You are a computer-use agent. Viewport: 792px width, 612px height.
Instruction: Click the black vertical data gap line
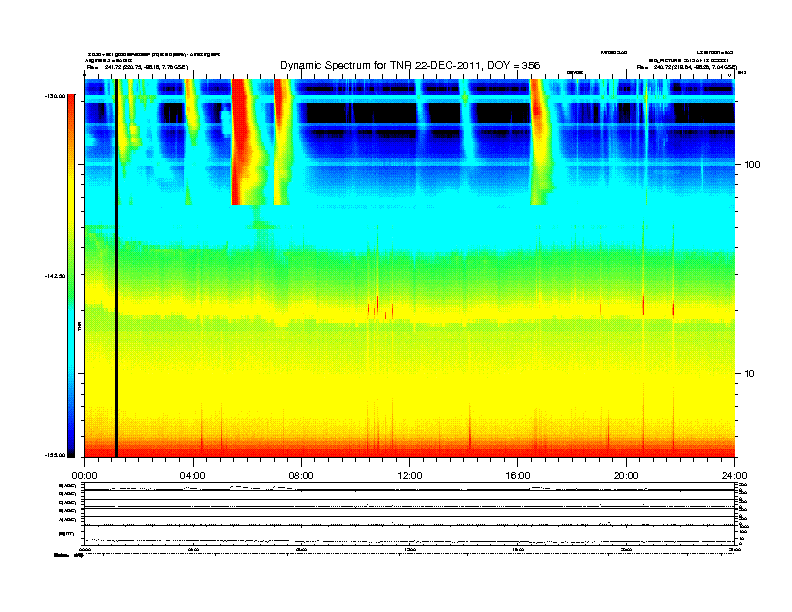point(116,268)
